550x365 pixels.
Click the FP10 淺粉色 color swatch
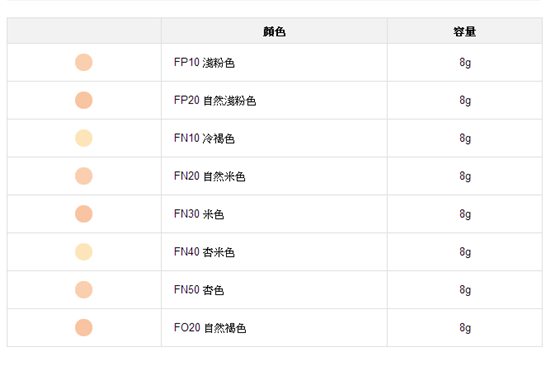click(x=84, y=62)
